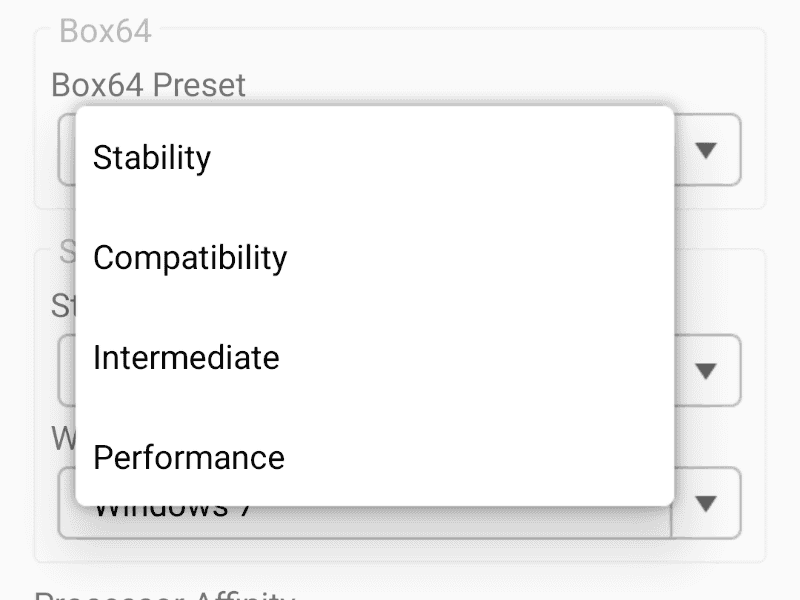800x600 pixels.
Task: Click left edge of Box64 Preset combo box
Action: [66, 150]
